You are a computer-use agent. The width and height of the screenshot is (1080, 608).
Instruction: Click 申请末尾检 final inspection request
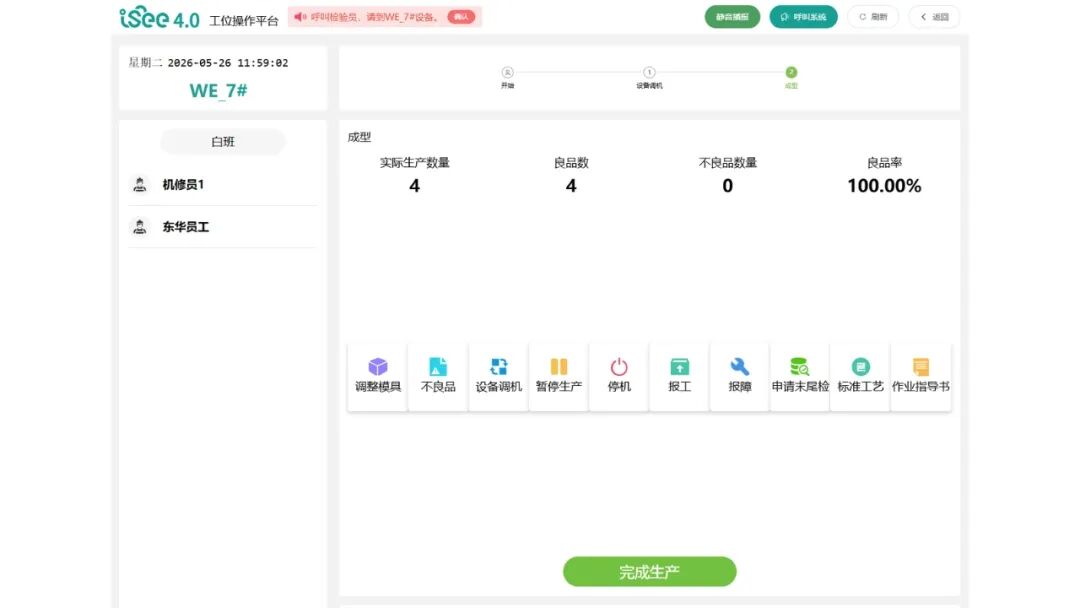coord(800,376)
